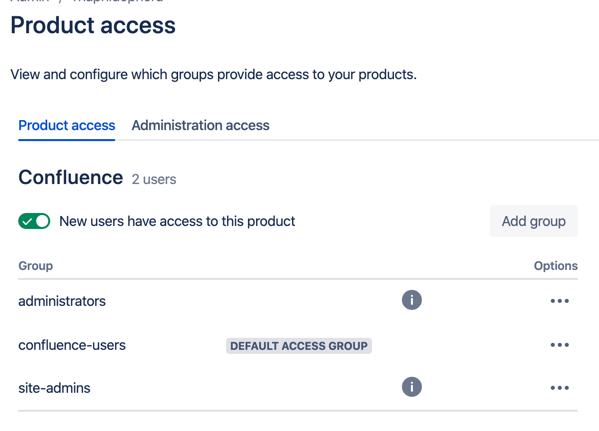Screen dimensions: 599x431
Task: Click the 2 users count label
Action: tap(154, 179)
